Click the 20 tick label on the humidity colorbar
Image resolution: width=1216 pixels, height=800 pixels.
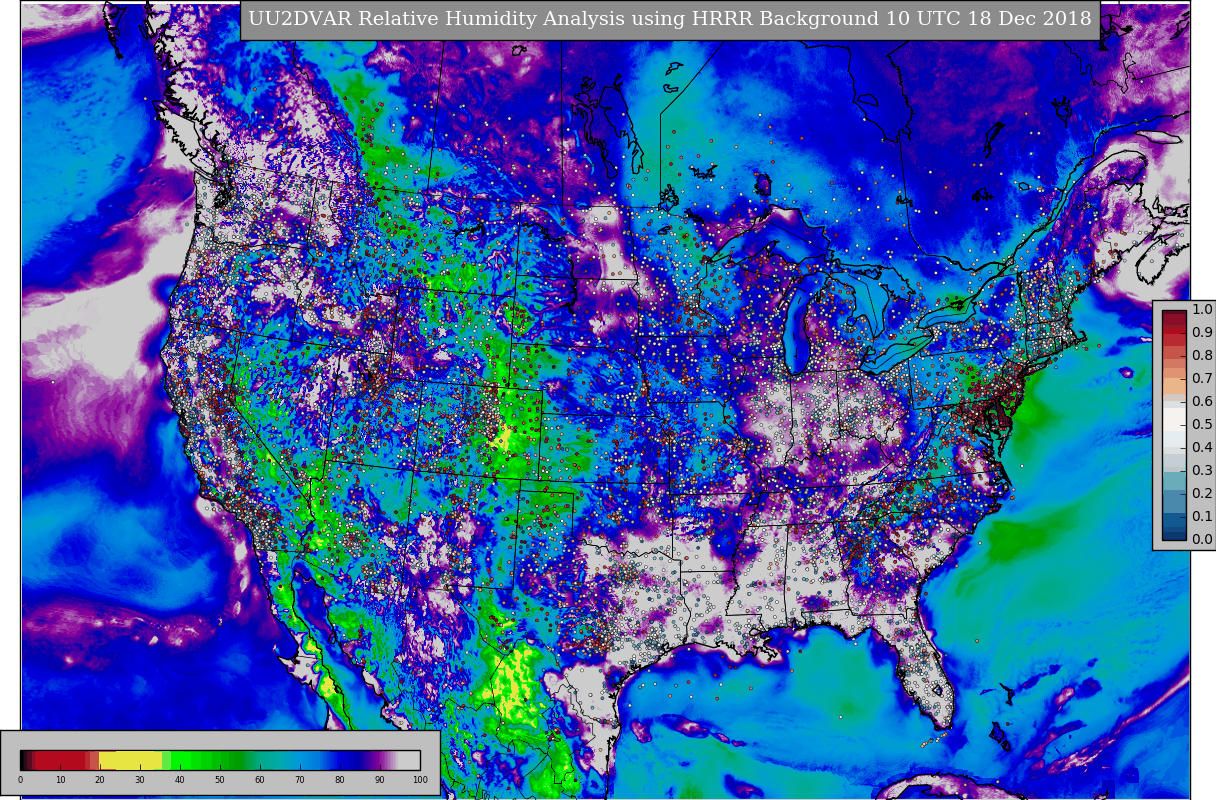(x=100, y=779)
